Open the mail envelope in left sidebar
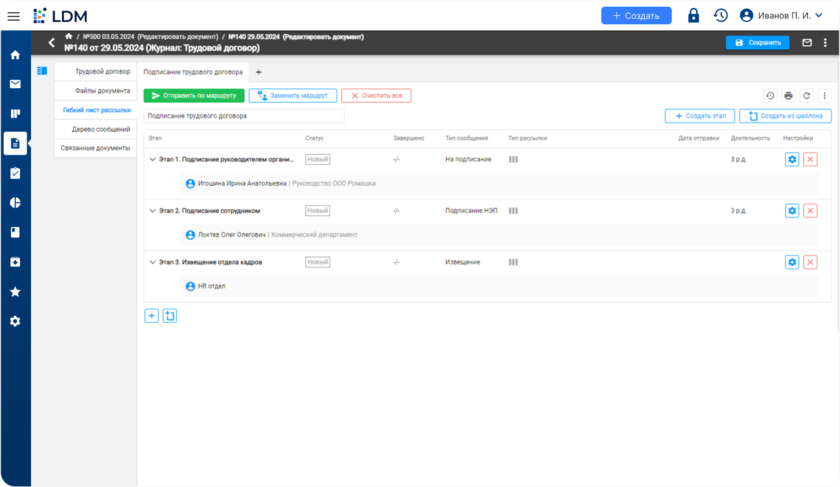 pos(15,84)
